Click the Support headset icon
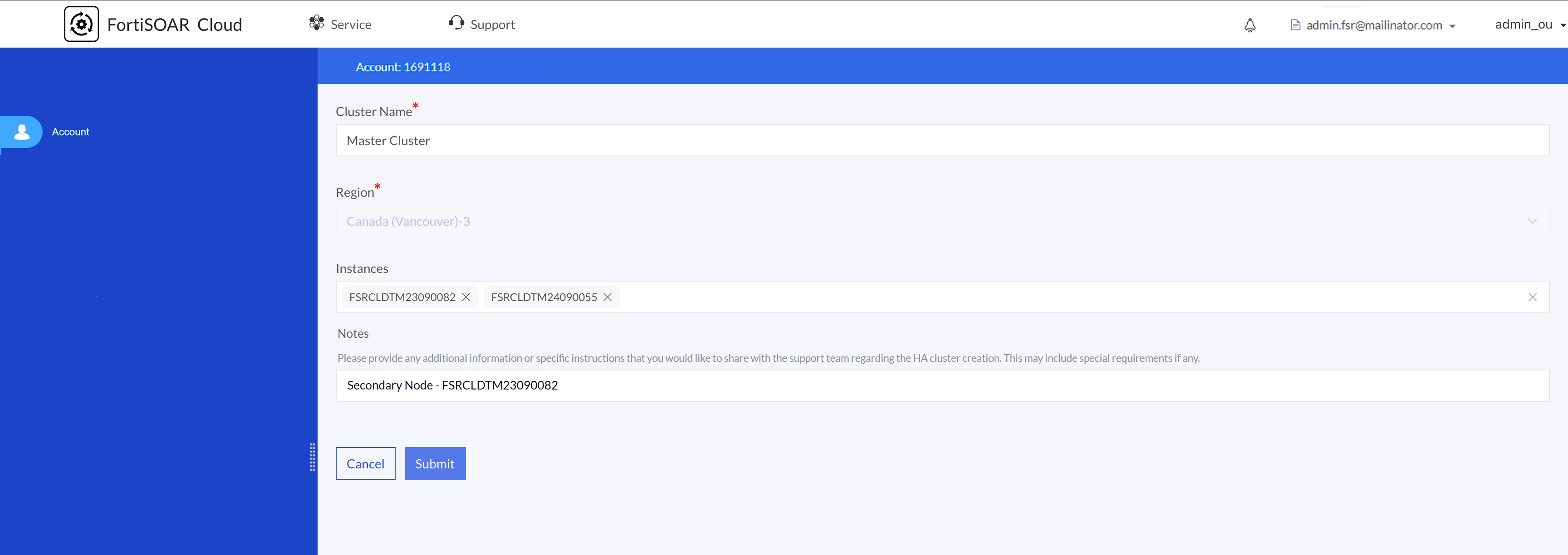The image size is (1568, 555). click(456, 23)
